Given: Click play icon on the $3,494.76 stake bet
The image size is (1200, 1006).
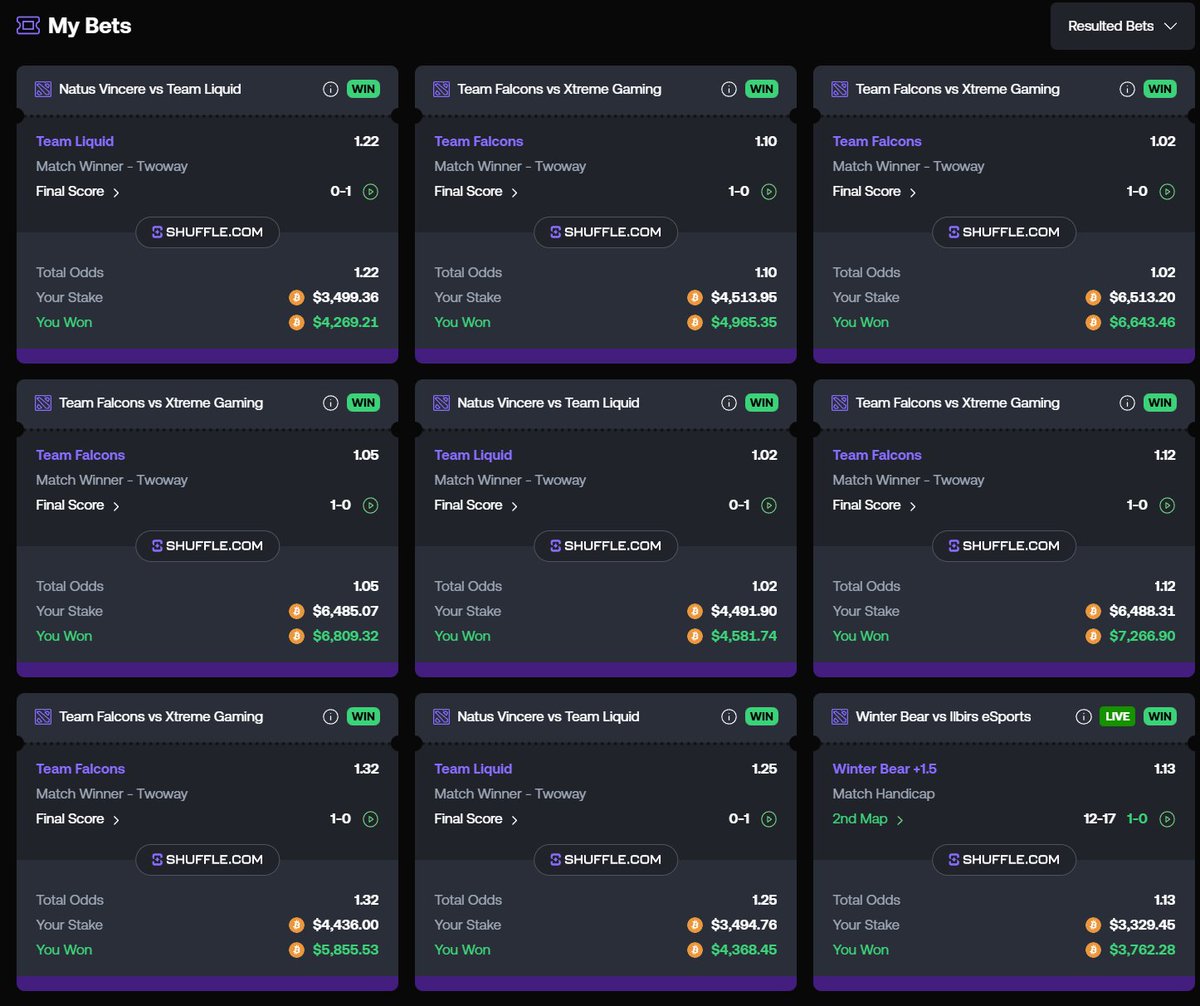Looking at the screenshot, I should pyautogui.click(x=769, y=820).
